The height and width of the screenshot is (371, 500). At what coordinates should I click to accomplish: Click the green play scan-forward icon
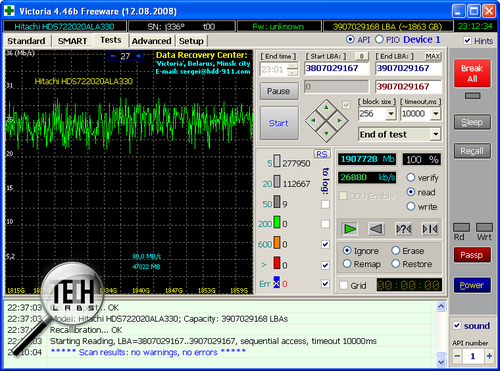click(x=349, y=229)
